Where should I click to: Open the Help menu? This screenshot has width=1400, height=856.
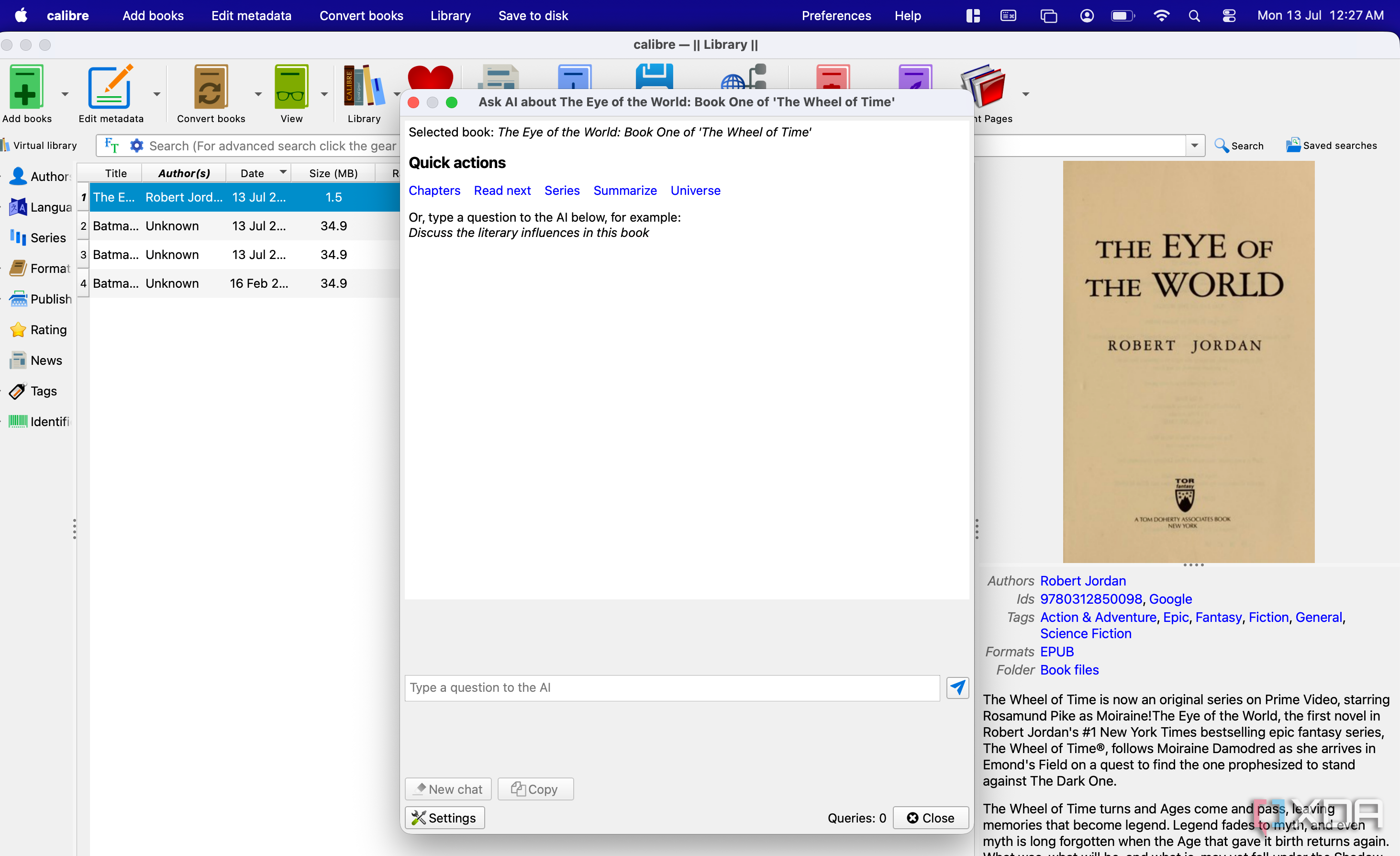coord(907,16)
